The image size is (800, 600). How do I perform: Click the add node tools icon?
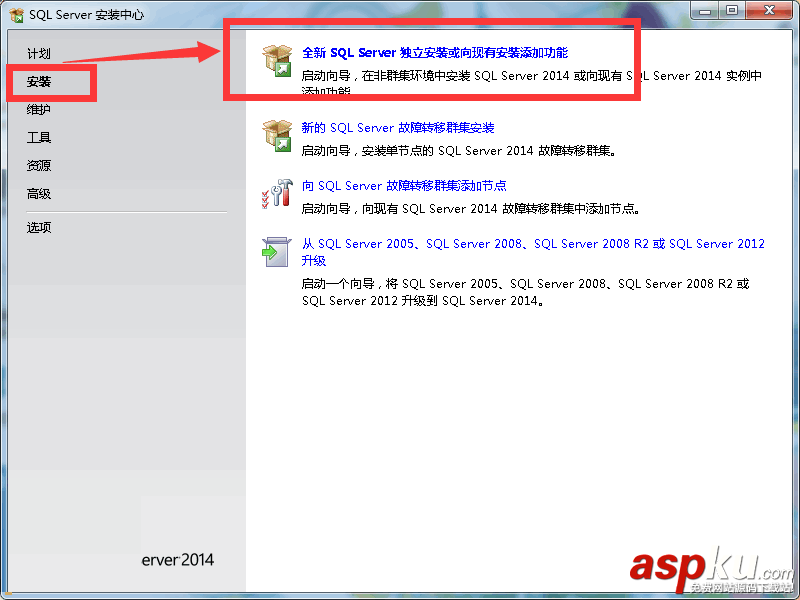pyautogui.click(x=277, y=194)
